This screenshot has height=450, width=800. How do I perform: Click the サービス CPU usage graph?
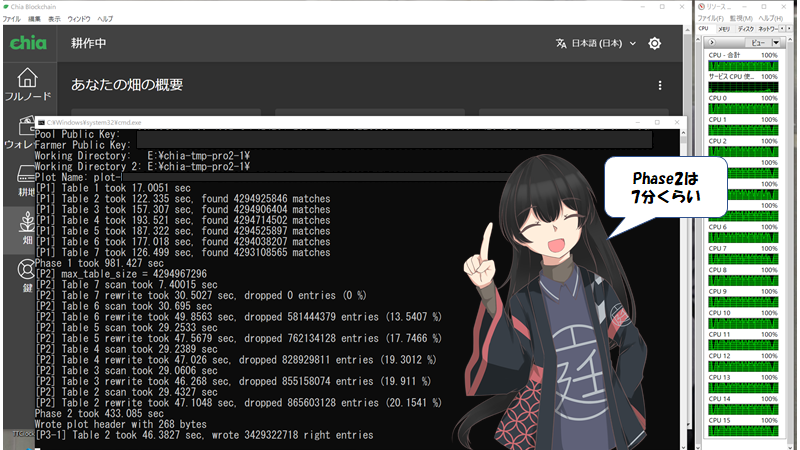(x=743, y=87)
